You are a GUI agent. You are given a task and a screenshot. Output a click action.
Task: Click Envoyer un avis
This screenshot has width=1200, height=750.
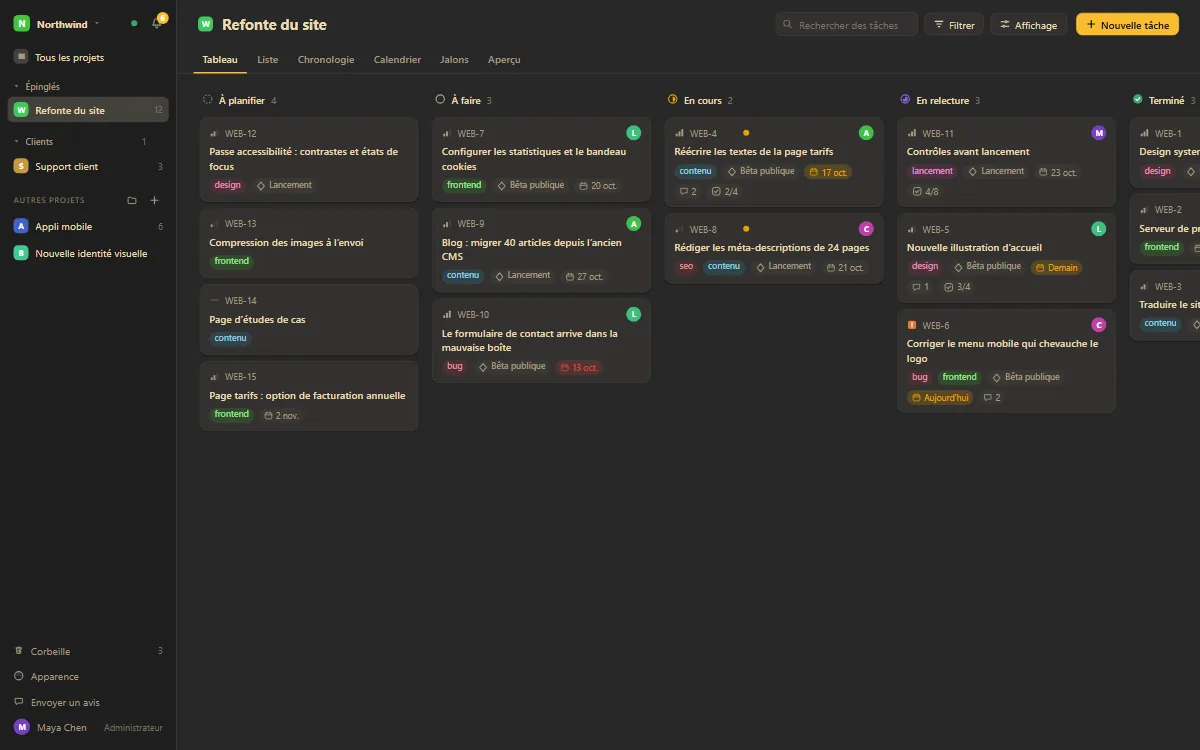(89, 703)
